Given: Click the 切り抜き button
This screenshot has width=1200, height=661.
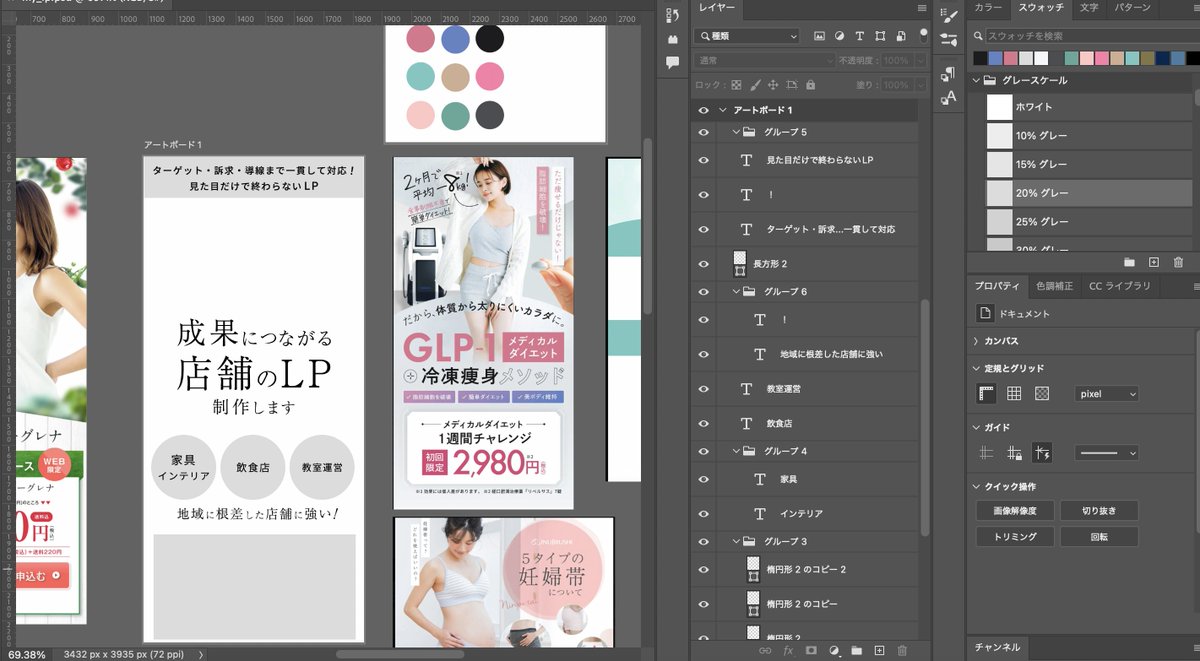Looking at the screenshot, I should point(1099,511).
